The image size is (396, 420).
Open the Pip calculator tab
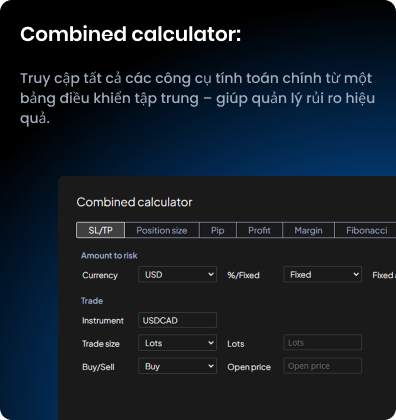[x=218, y=230]
